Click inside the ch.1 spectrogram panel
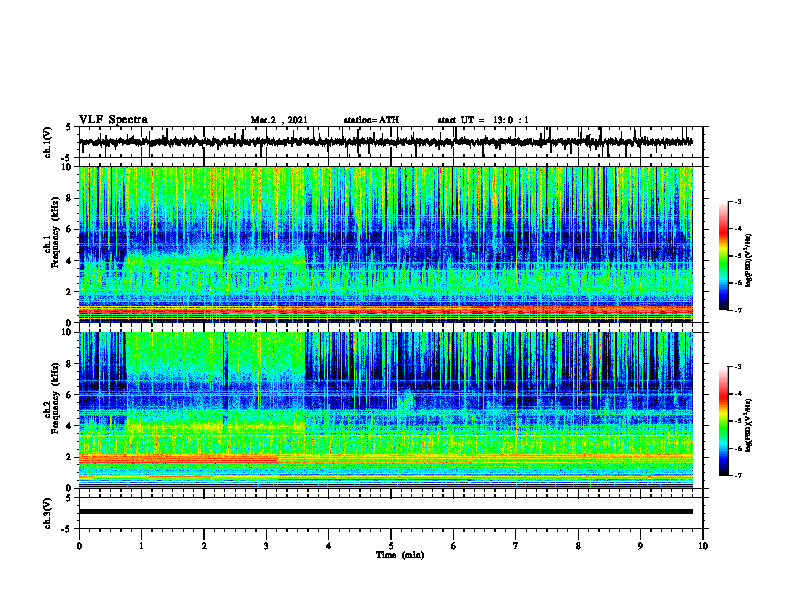Viewport: 792px width, 612px height. click(x=386, y=244)
